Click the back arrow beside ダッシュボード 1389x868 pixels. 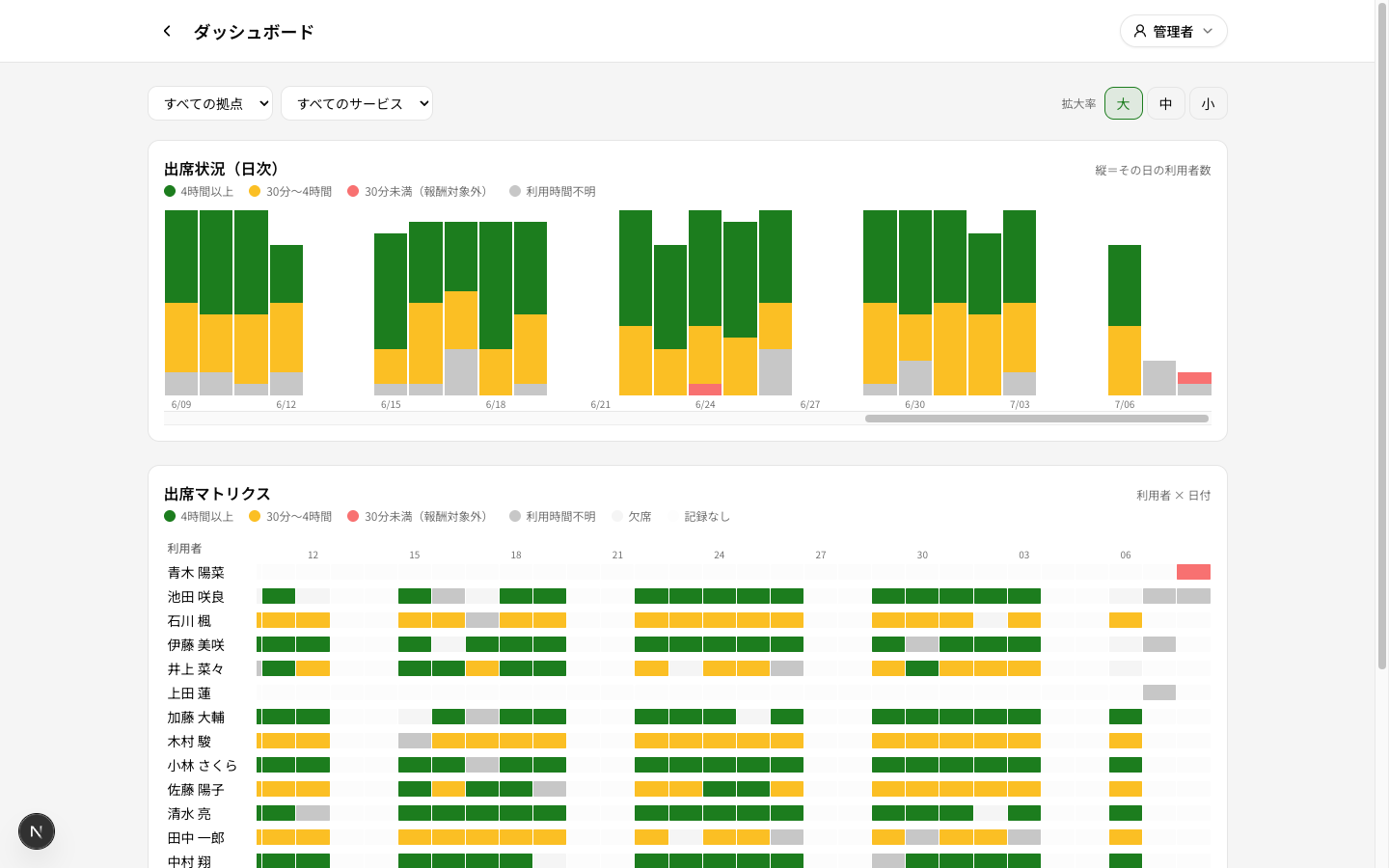[x=167, y=31]
